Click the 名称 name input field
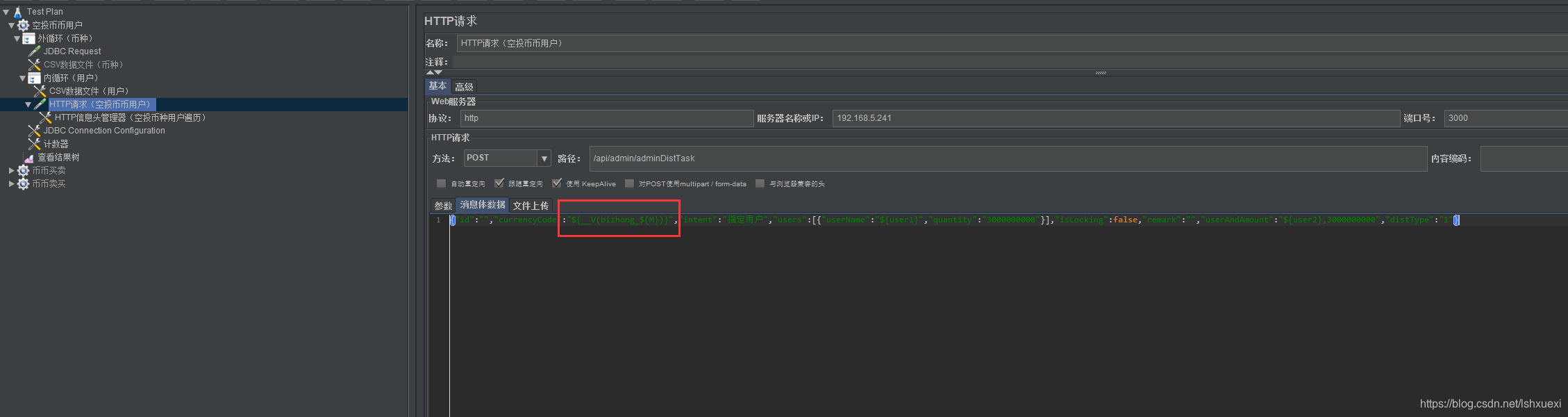 (x=1012, y=43)
